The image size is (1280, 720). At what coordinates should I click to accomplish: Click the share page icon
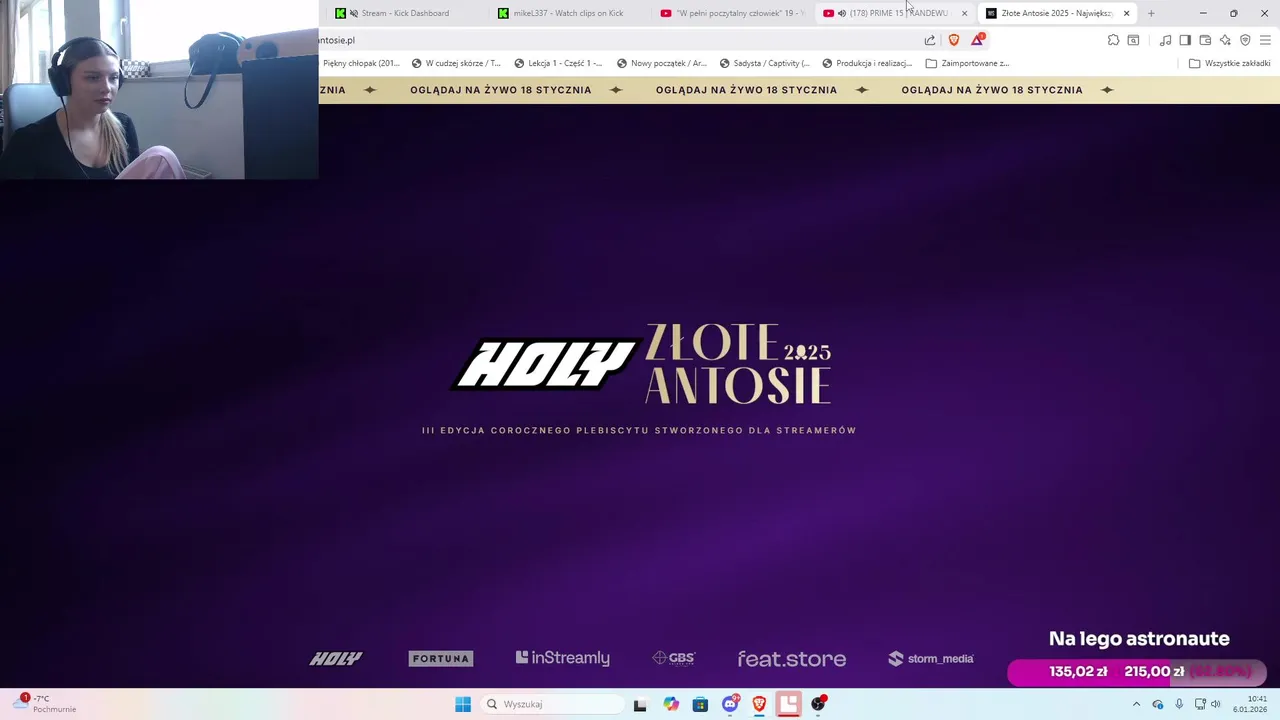point(930,40)
